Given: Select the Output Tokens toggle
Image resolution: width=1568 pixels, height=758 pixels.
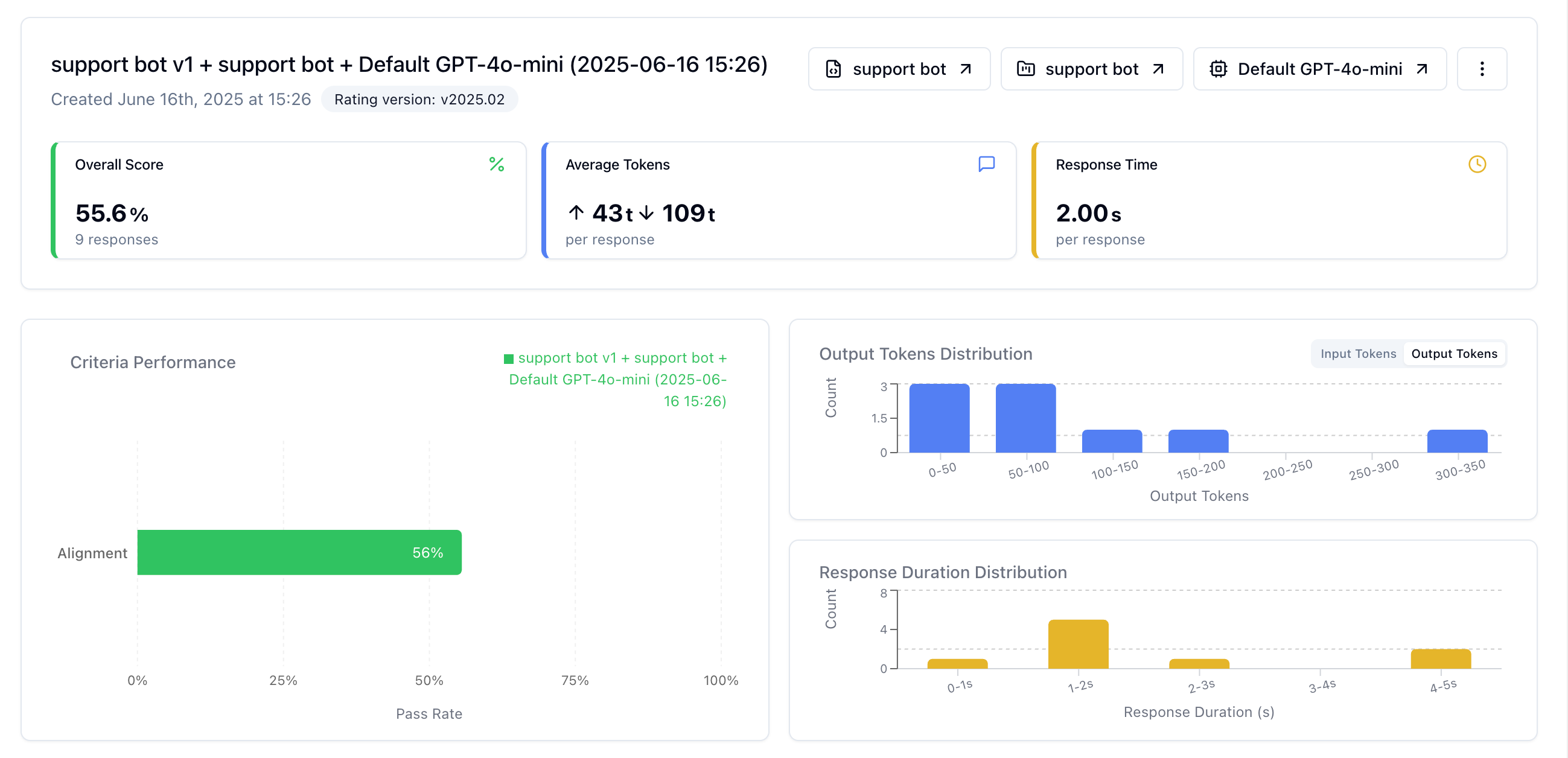Looking at the screenshot, I should (1453, 354).
